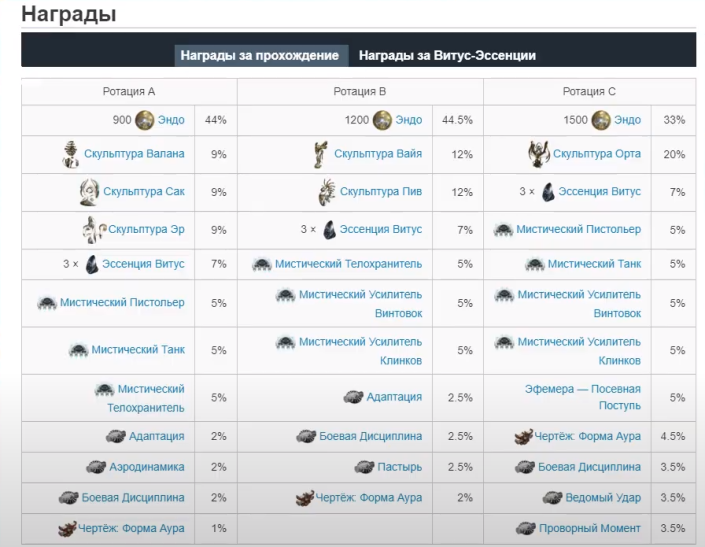Select the Награды за прохождение tab
Image resolution: width=705 pixels, height=547 pixels.
[x=260, y=55]
